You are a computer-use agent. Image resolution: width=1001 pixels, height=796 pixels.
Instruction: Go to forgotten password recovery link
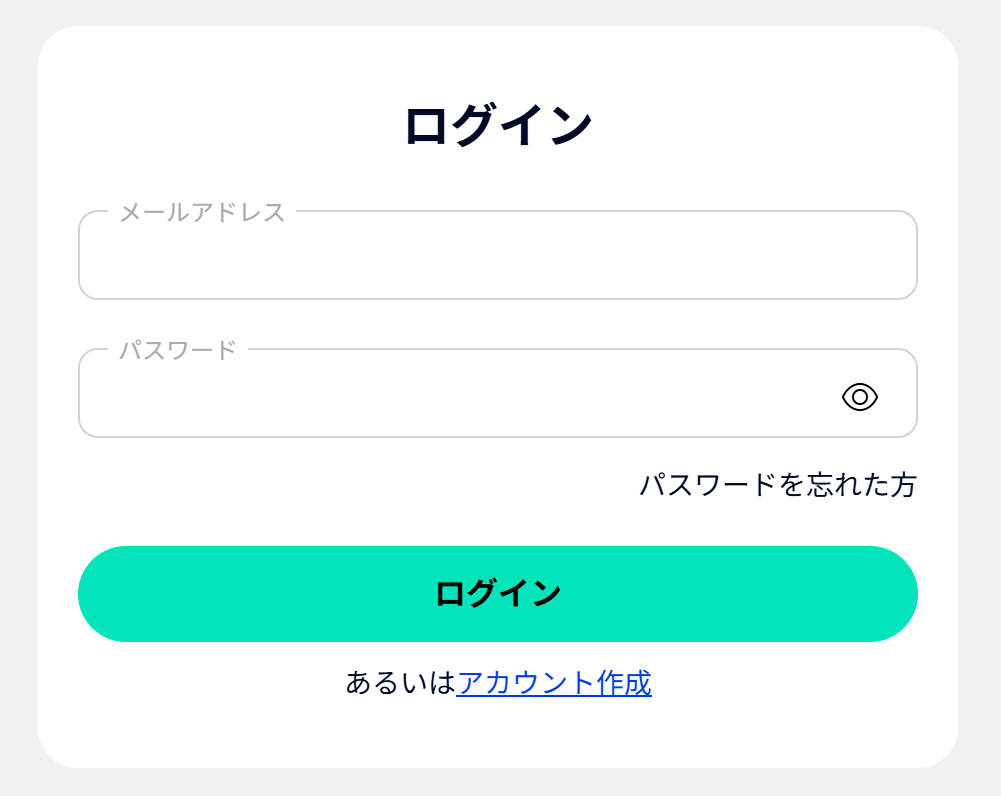777,486
